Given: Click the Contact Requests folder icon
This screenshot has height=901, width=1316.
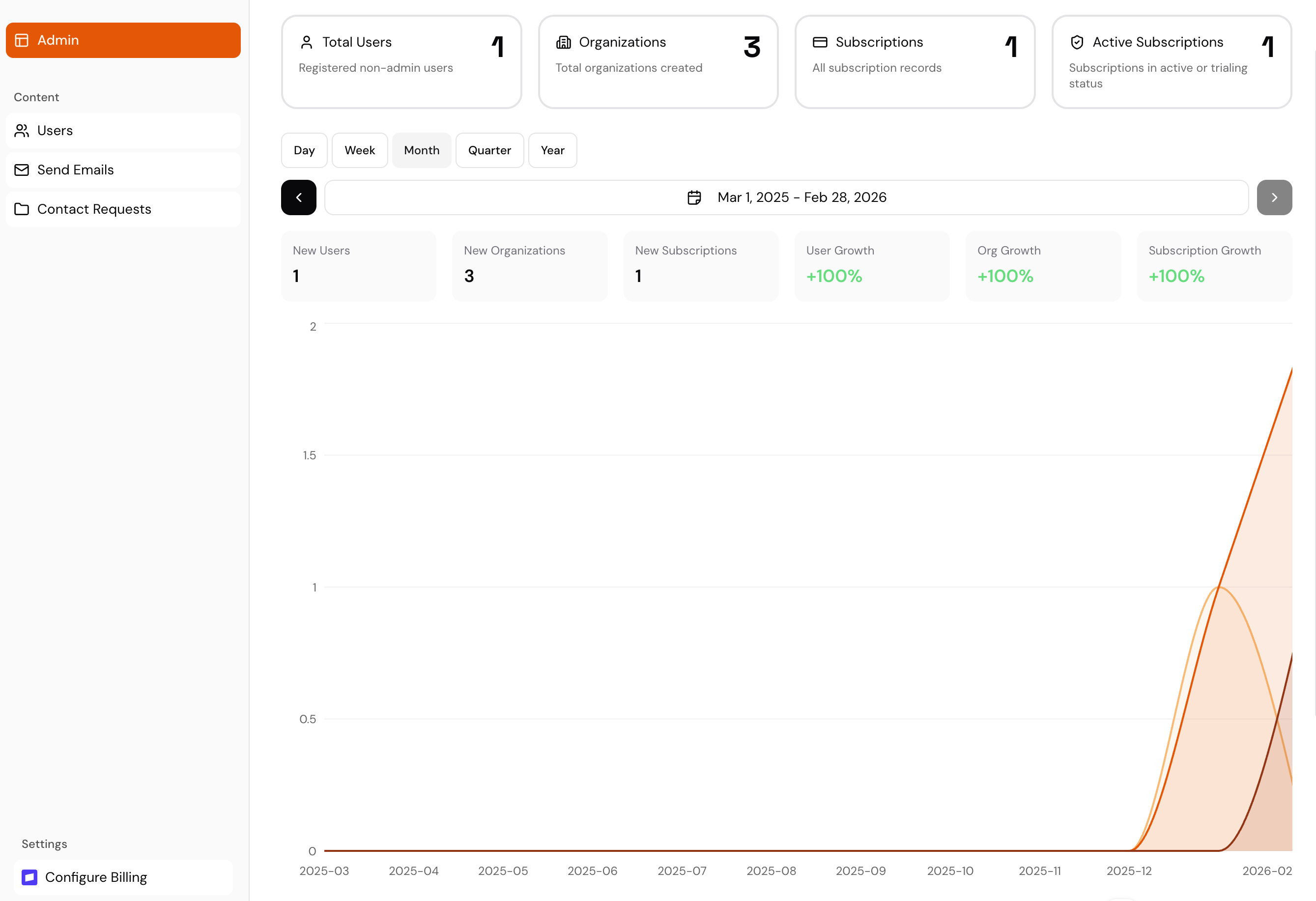Looking at the screenshot, I should [x=22, y=209].
